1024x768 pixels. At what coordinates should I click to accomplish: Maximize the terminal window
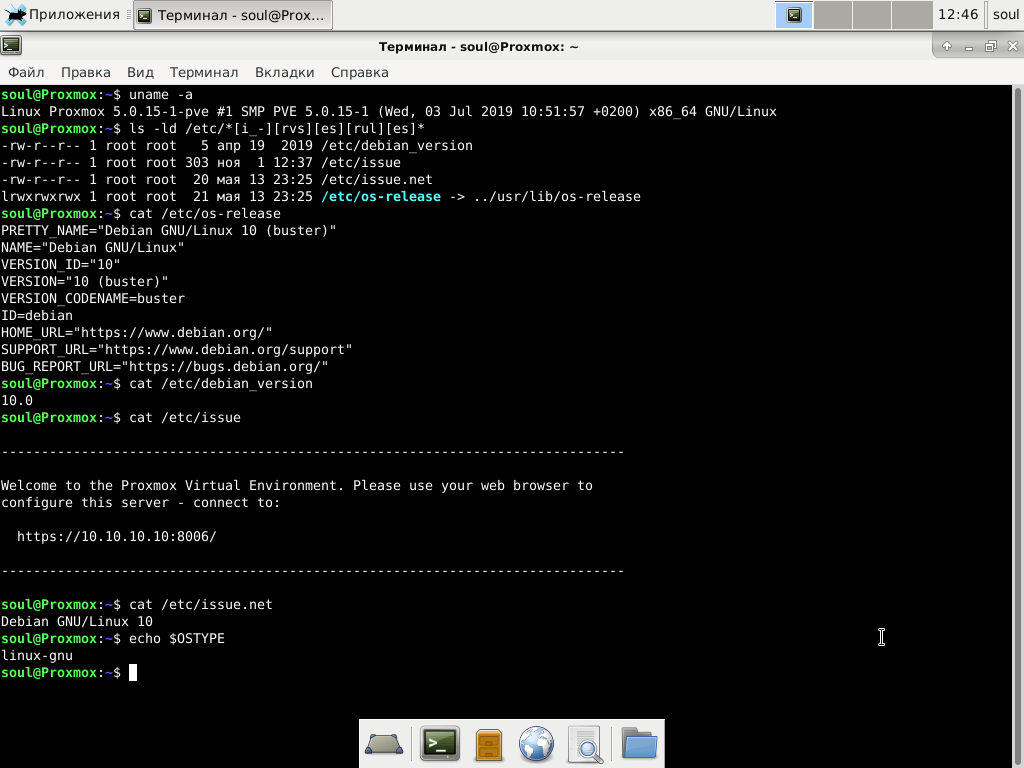991,46
